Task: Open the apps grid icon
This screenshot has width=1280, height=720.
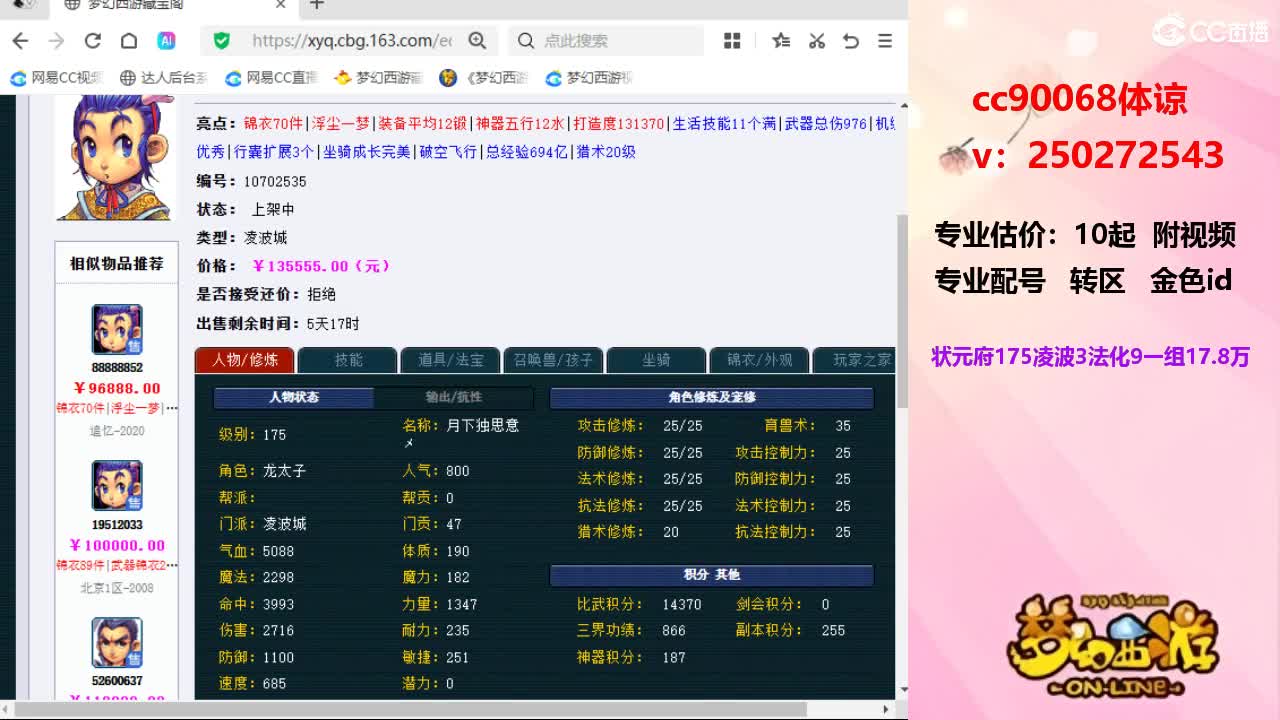Action: (732, 41)
